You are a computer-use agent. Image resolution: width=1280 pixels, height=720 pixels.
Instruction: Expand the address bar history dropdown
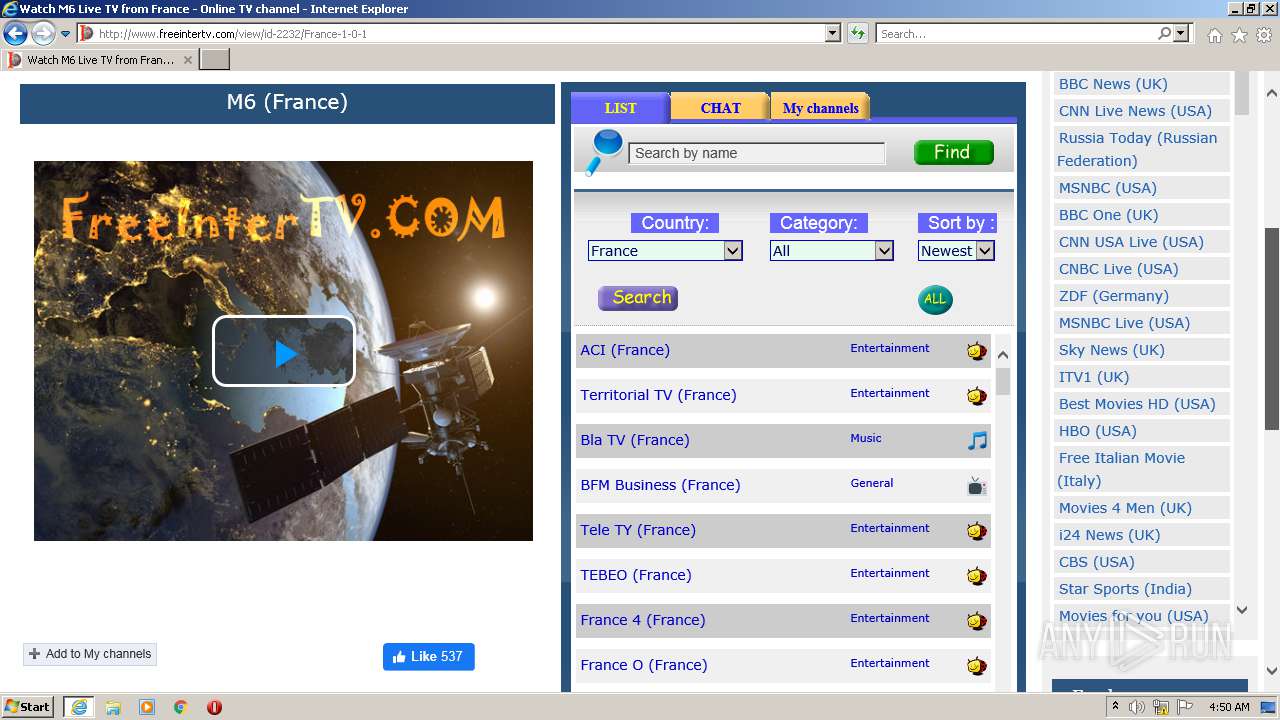pos(833,34)
